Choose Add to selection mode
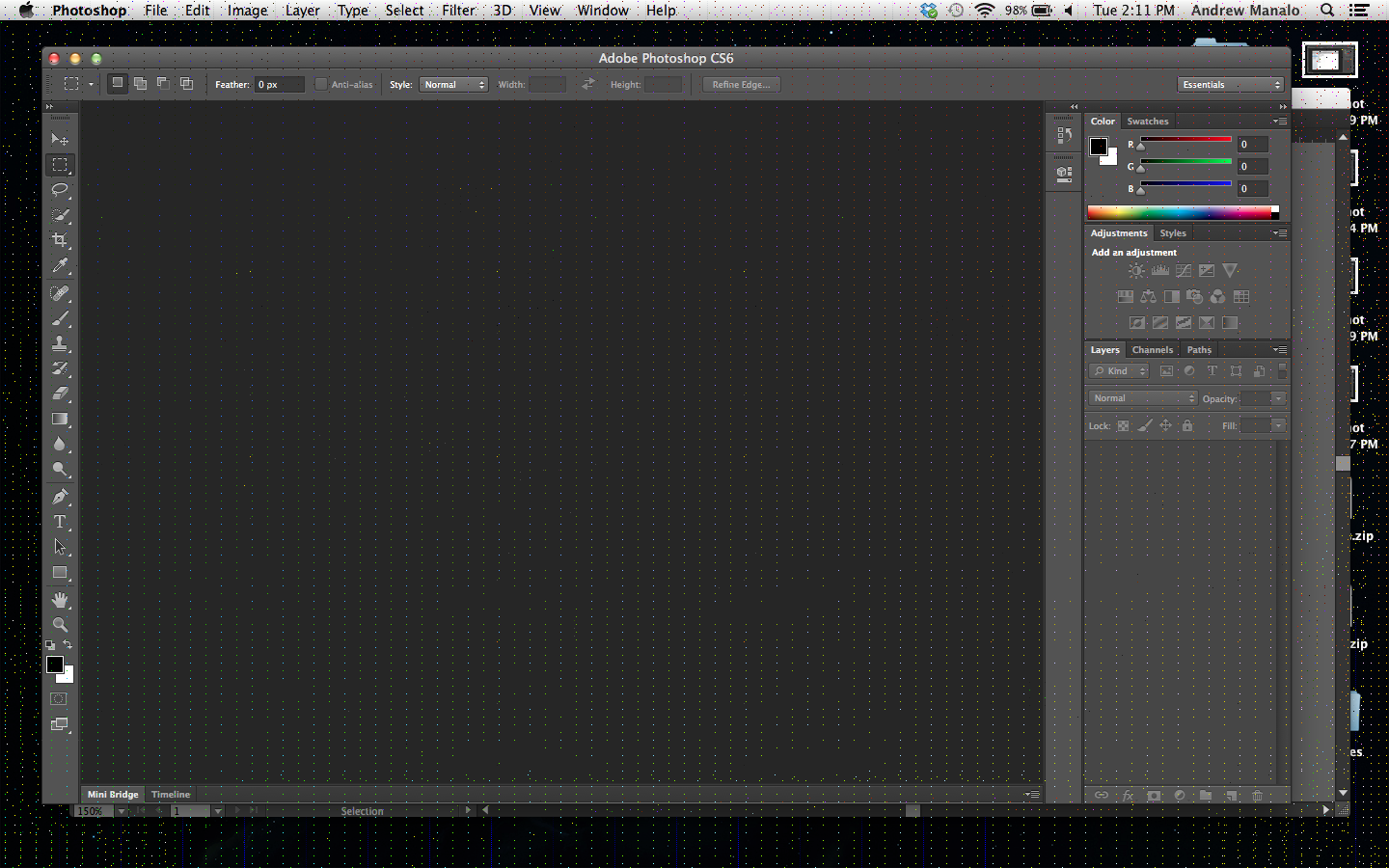The image size is (1389, 868). coord(140,84)
